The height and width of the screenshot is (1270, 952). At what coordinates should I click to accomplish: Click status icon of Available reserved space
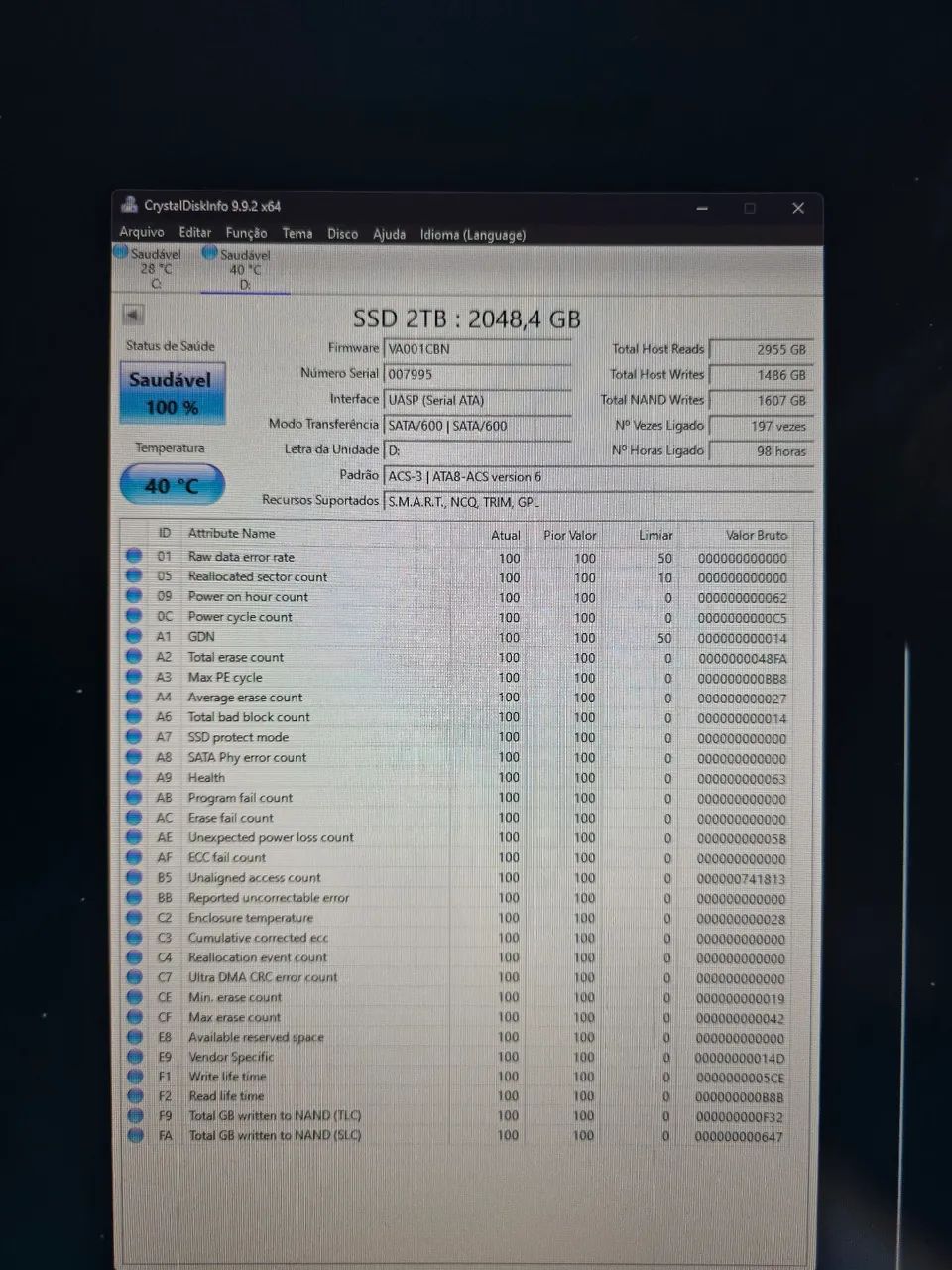135,1036
